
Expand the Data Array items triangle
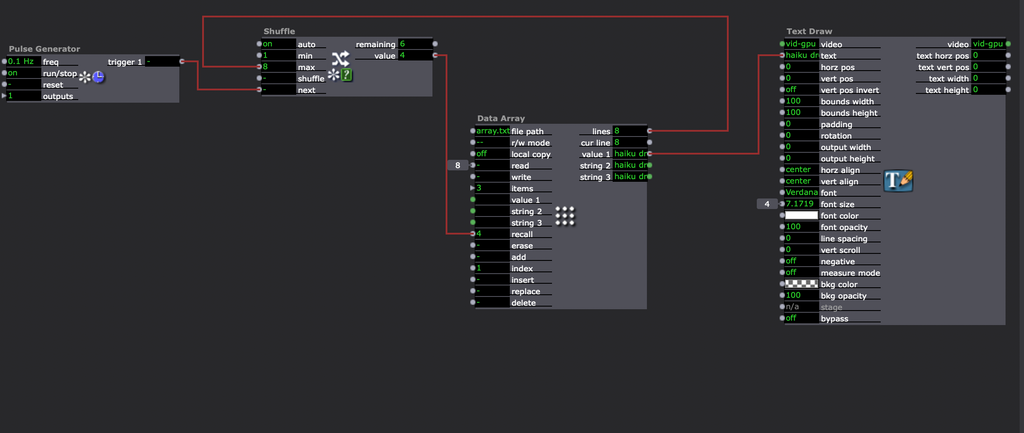(x=473, y=188)
